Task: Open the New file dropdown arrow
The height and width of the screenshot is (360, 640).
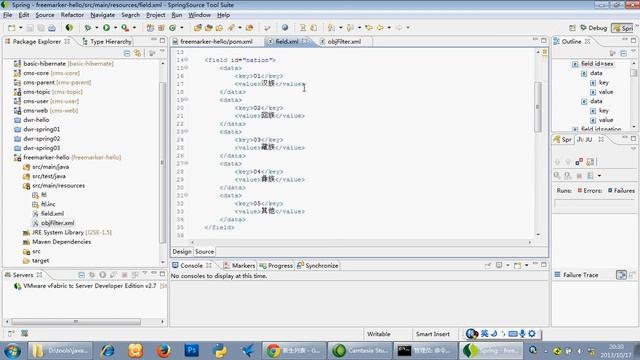Action: [20, 28]
